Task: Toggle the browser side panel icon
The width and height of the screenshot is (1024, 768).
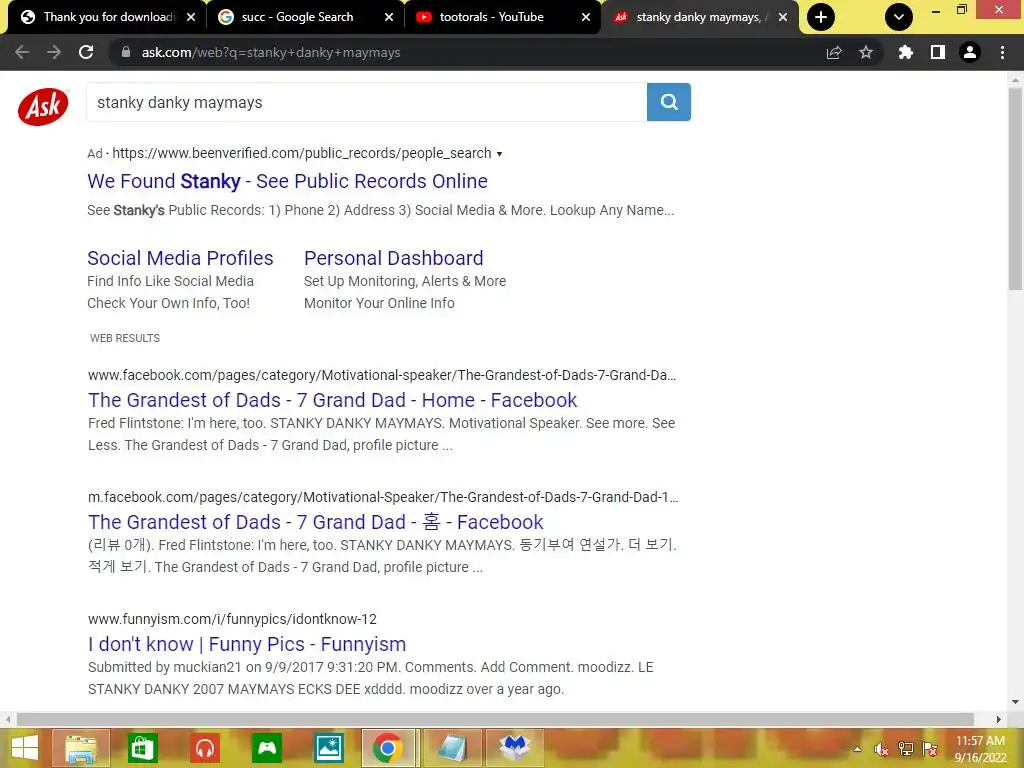Action: pos(938,52)
